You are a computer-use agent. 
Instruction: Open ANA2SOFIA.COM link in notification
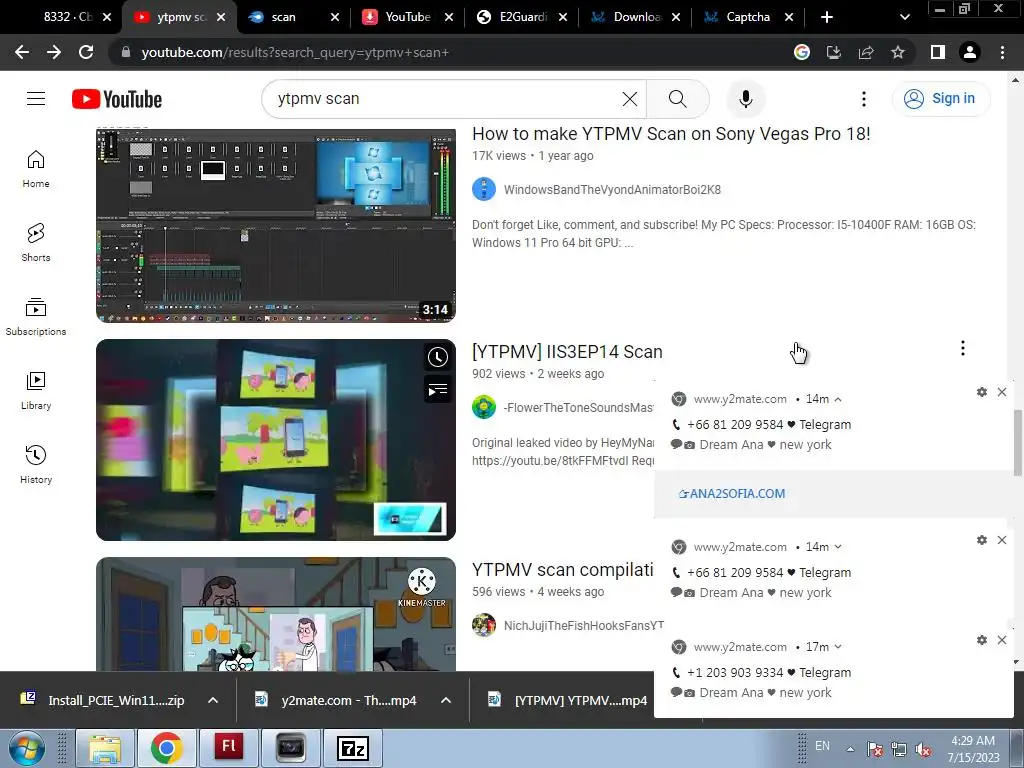coord(732,494)
